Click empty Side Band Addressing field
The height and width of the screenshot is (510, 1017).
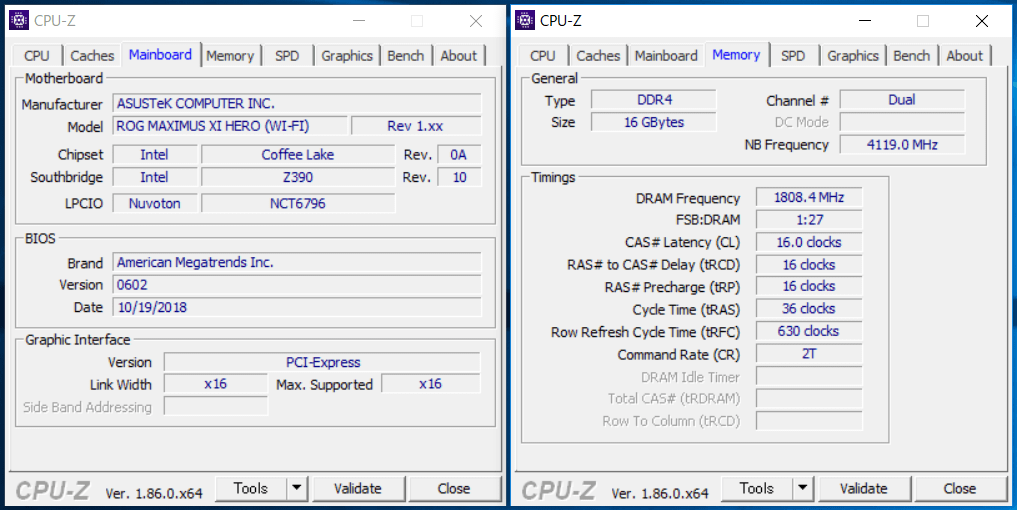tap(215, 406)
